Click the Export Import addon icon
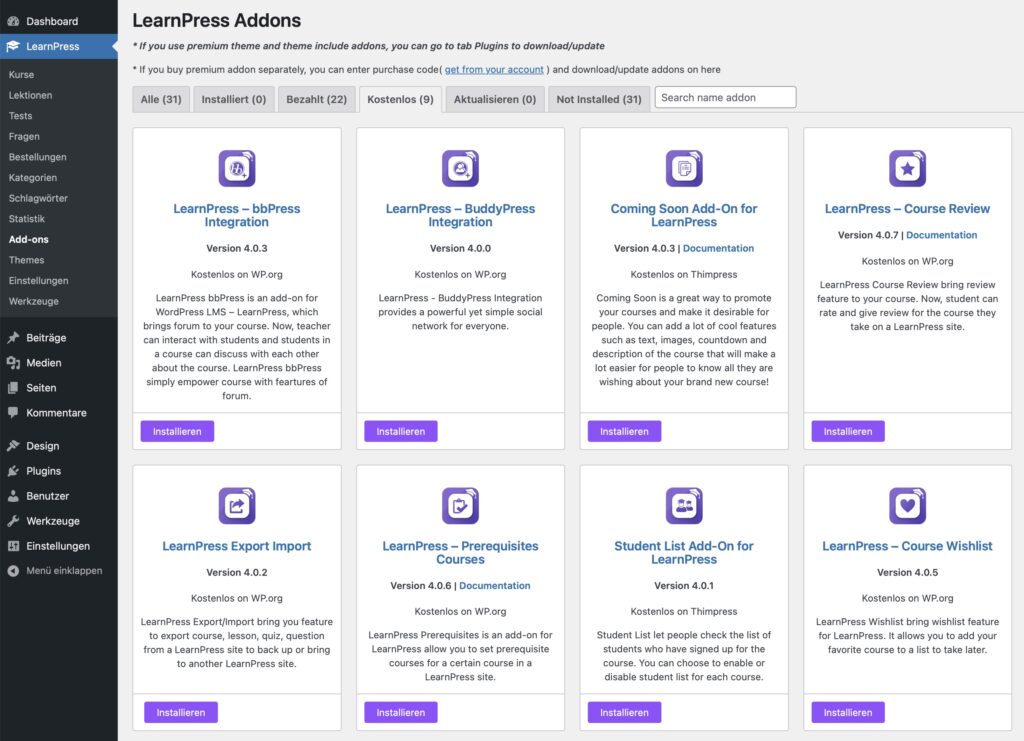 [x=237, y=505]
